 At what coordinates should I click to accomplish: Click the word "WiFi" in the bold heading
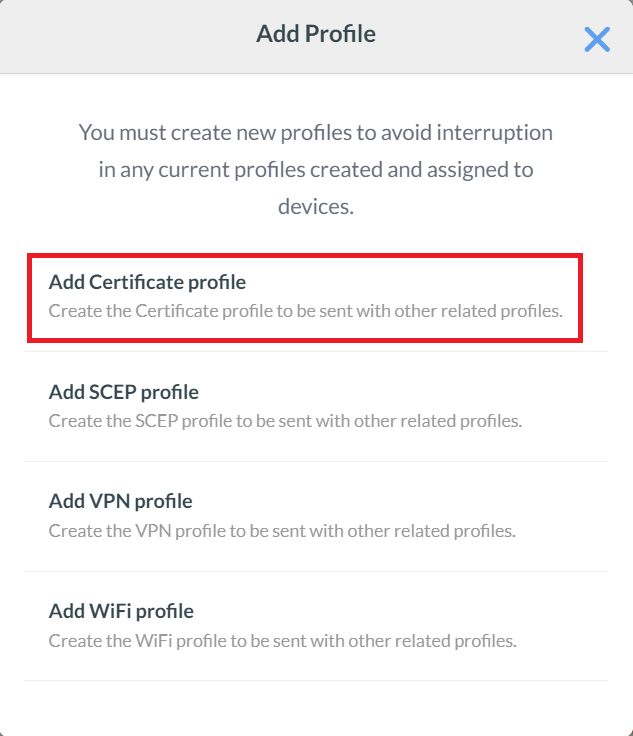(109, 610)
